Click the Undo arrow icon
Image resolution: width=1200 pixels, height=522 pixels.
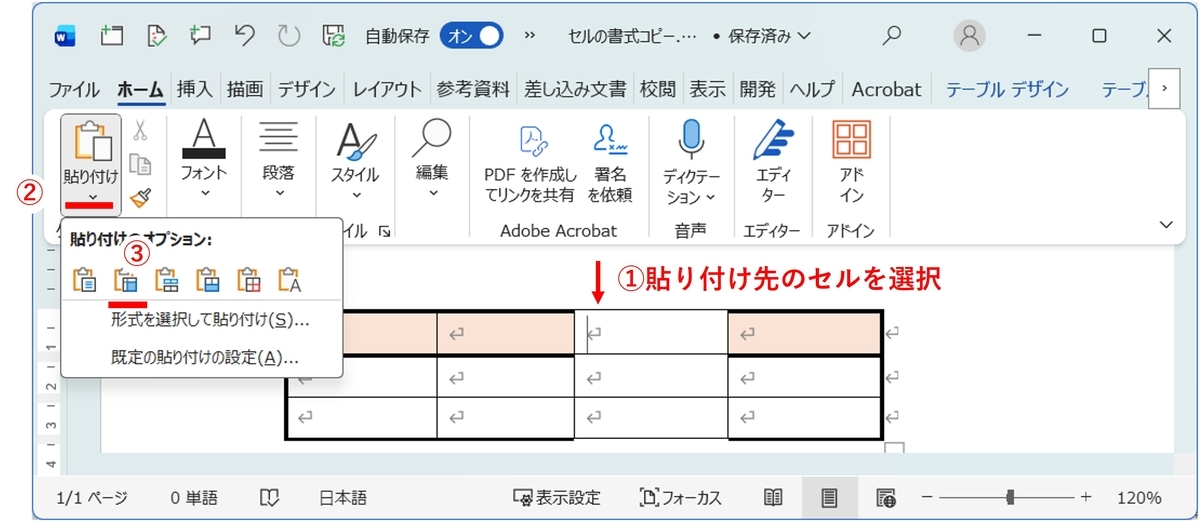click(x=245, y=36)
